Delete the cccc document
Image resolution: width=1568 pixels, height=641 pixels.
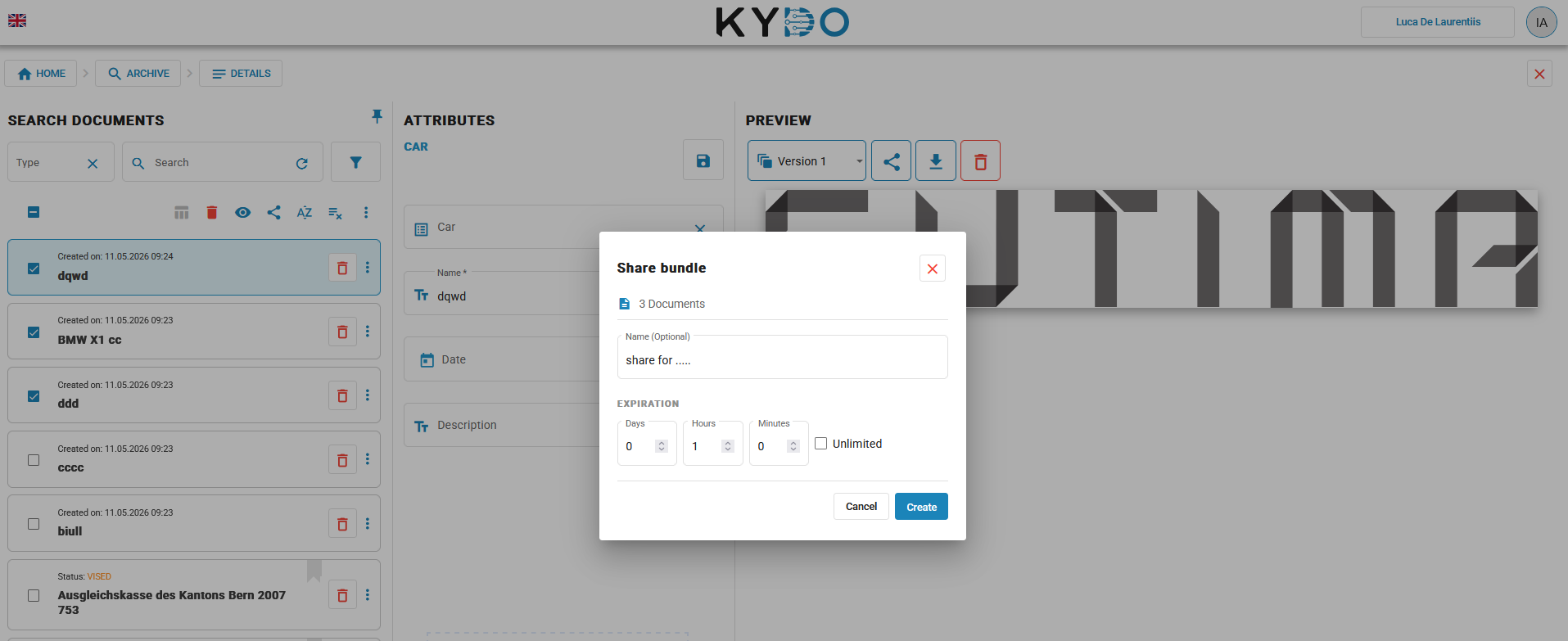[342, 459]
